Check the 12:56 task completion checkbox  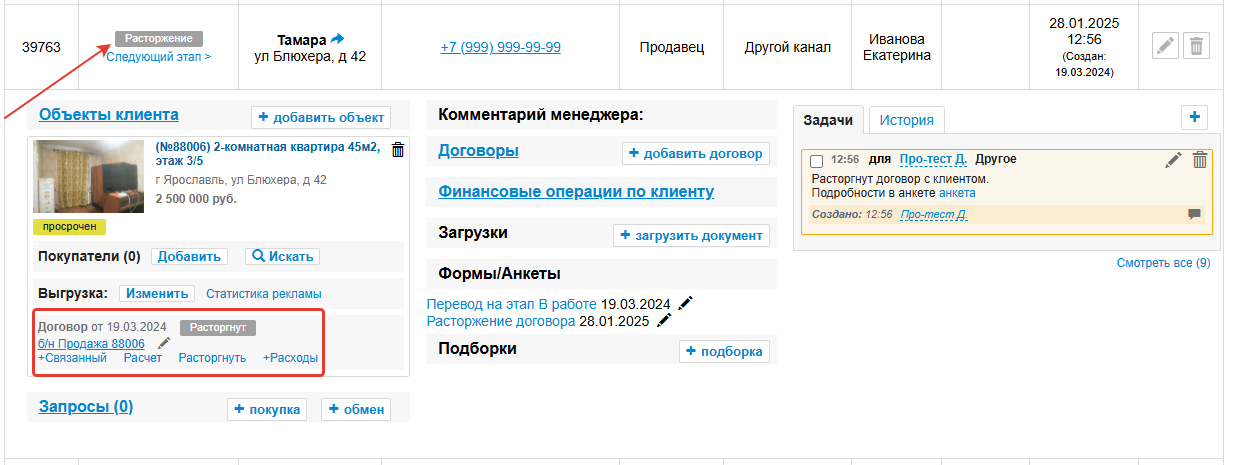(x=816, y=161)
